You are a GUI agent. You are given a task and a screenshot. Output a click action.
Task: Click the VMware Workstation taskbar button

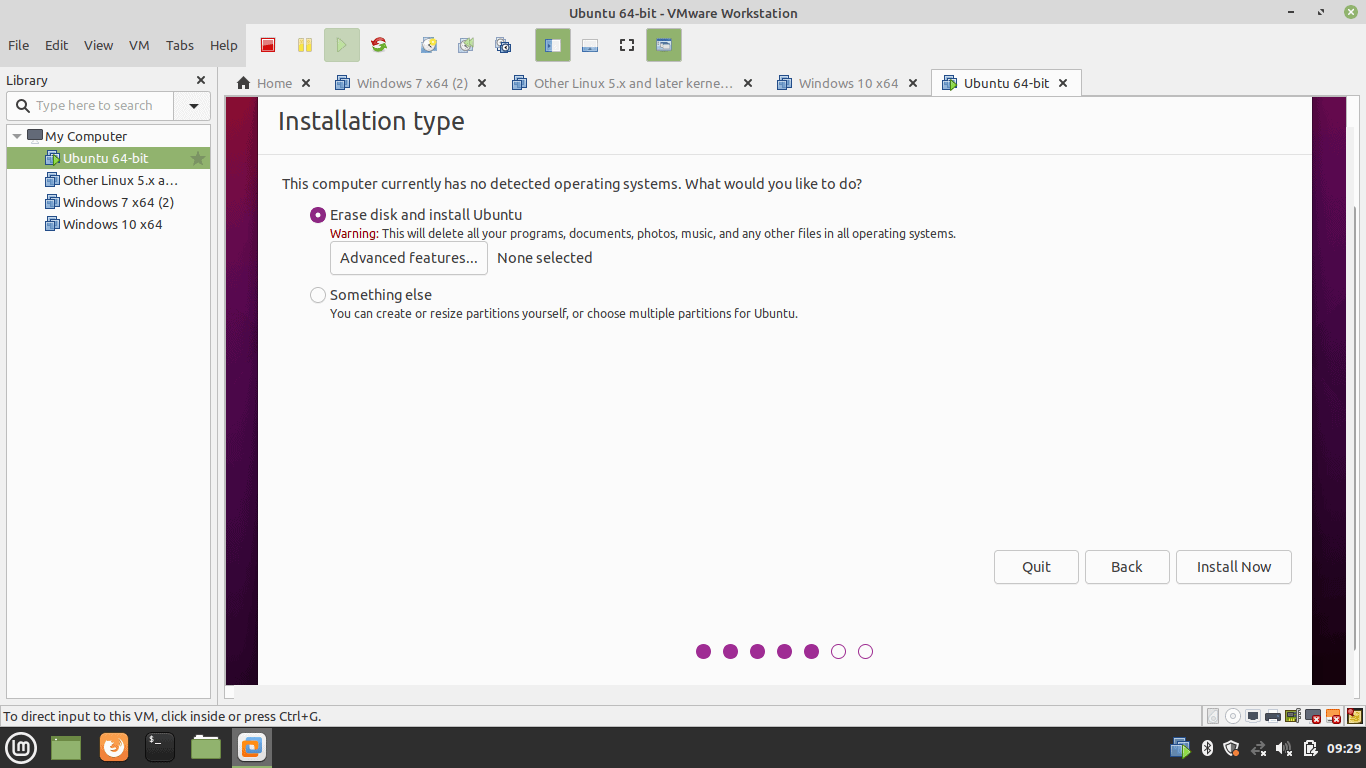point(252,747)
